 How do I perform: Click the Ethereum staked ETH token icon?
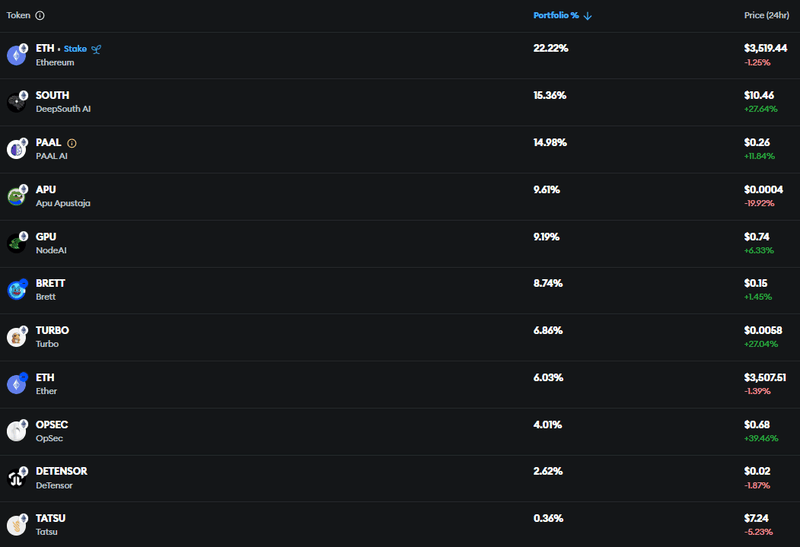[17, 55]
